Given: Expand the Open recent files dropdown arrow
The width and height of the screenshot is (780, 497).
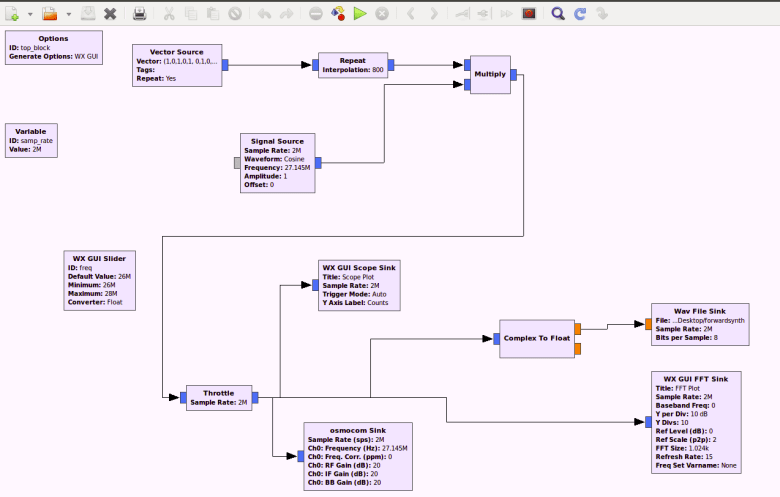Looking at the screenshot, I should (68, 15).
